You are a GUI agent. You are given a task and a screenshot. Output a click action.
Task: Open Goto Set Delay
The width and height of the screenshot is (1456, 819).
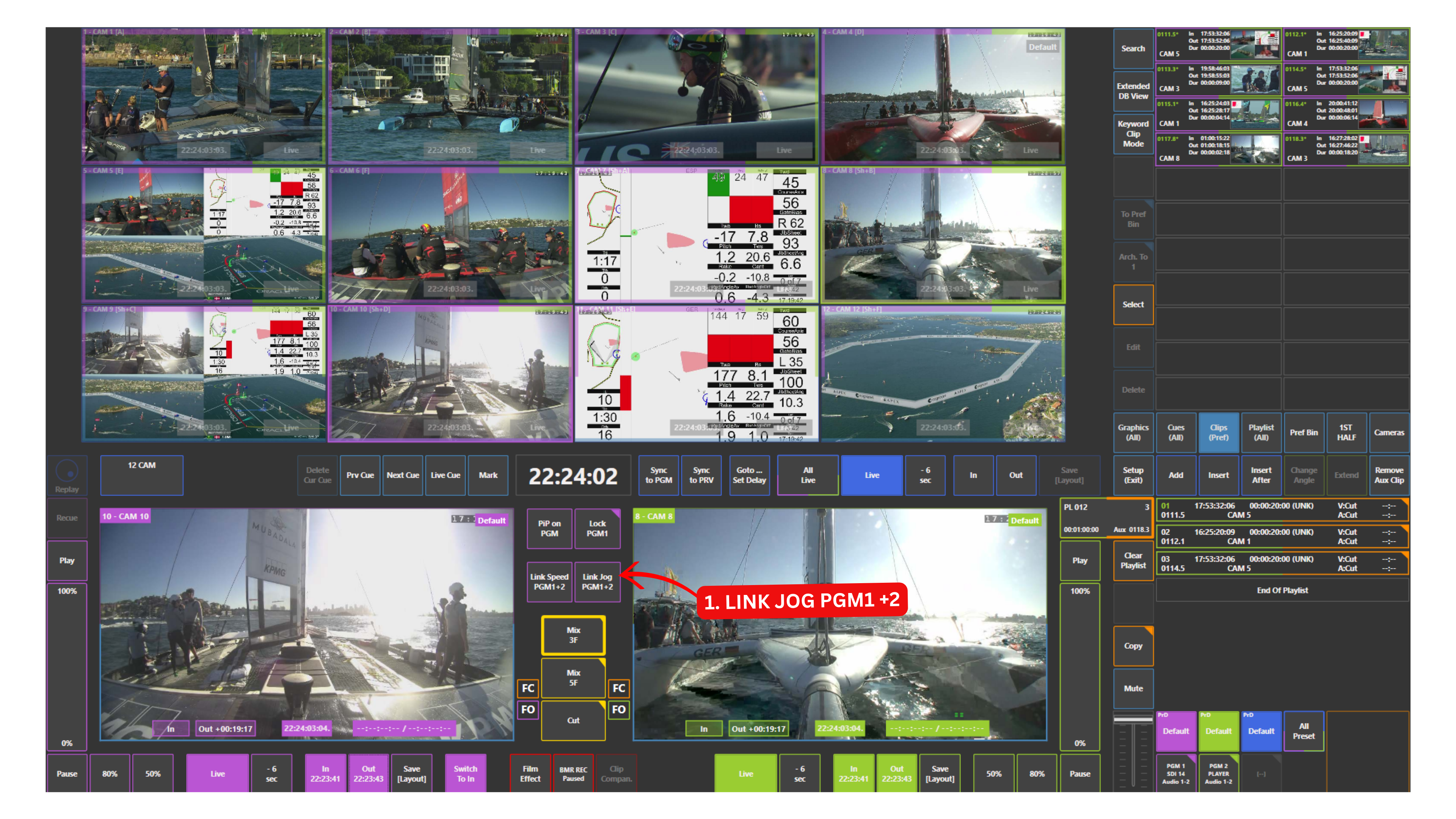[x=749, y=475]
